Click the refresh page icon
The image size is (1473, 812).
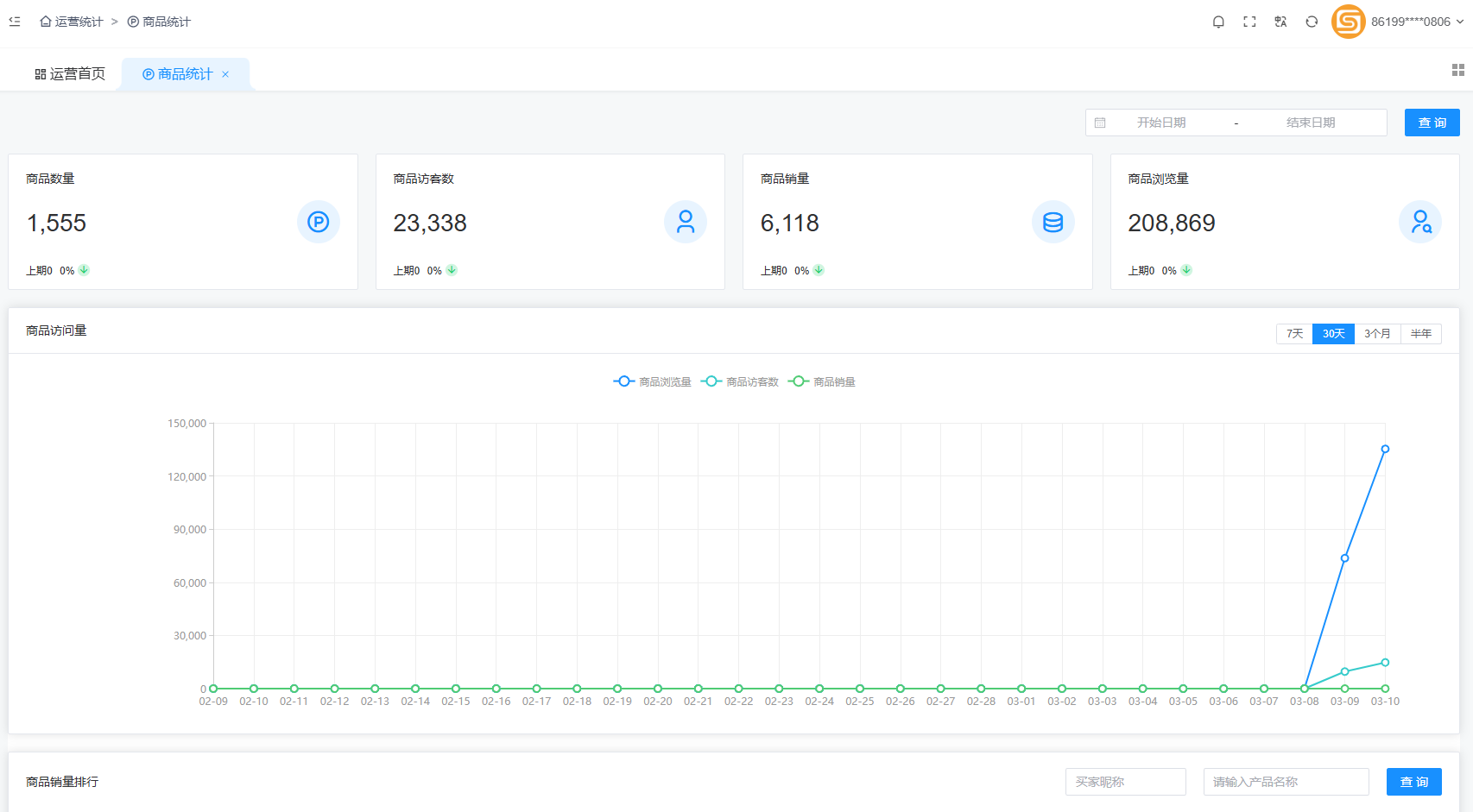tap(1312, 22)
